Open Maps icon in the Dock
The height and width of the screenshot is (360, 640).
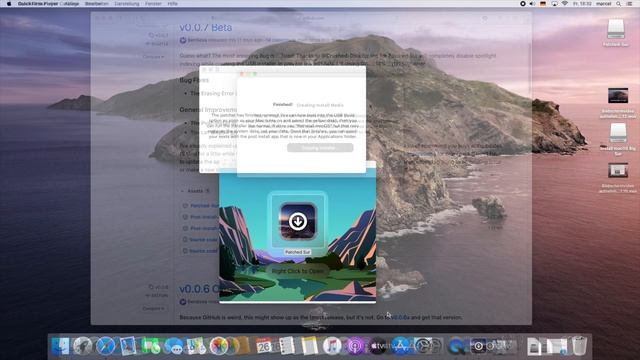click(x=196, y=346)
